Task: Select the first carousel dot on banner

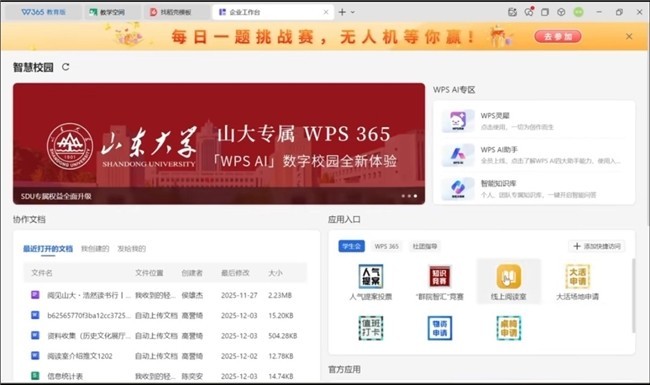Action: [403, 196]
